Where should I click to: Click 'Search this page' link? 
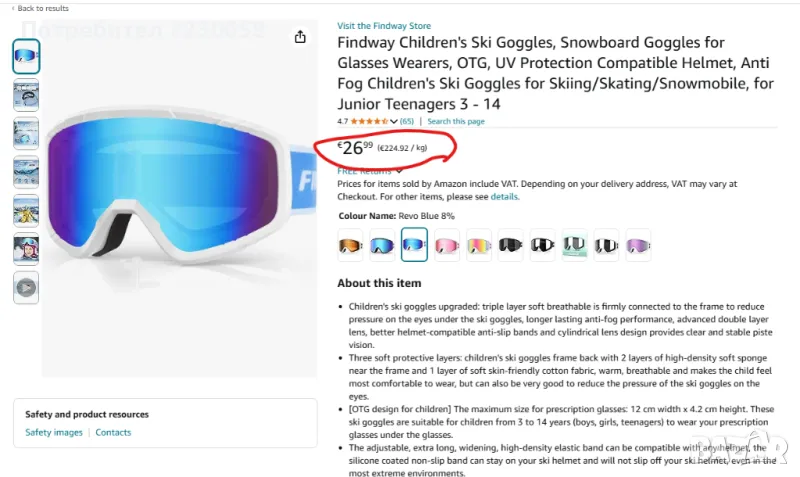pyautogui.click(x=456, y=122)
